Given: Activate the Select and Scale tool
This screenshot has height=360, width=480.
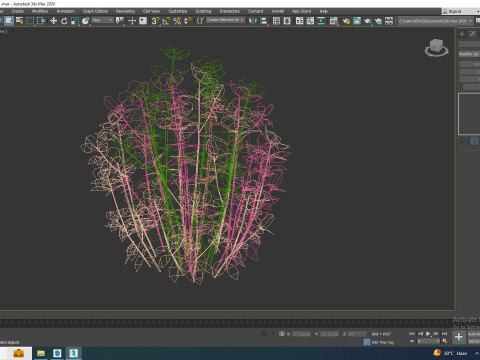Looking at the screenshot, I should 75,21.
